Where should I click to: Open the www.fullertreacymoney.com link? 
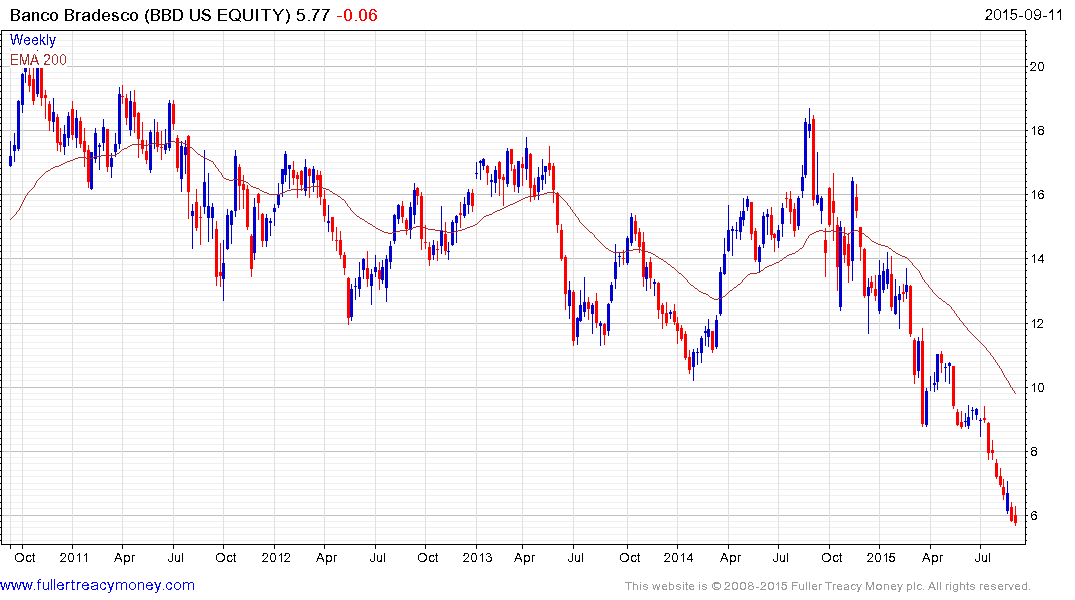point(98,585)
